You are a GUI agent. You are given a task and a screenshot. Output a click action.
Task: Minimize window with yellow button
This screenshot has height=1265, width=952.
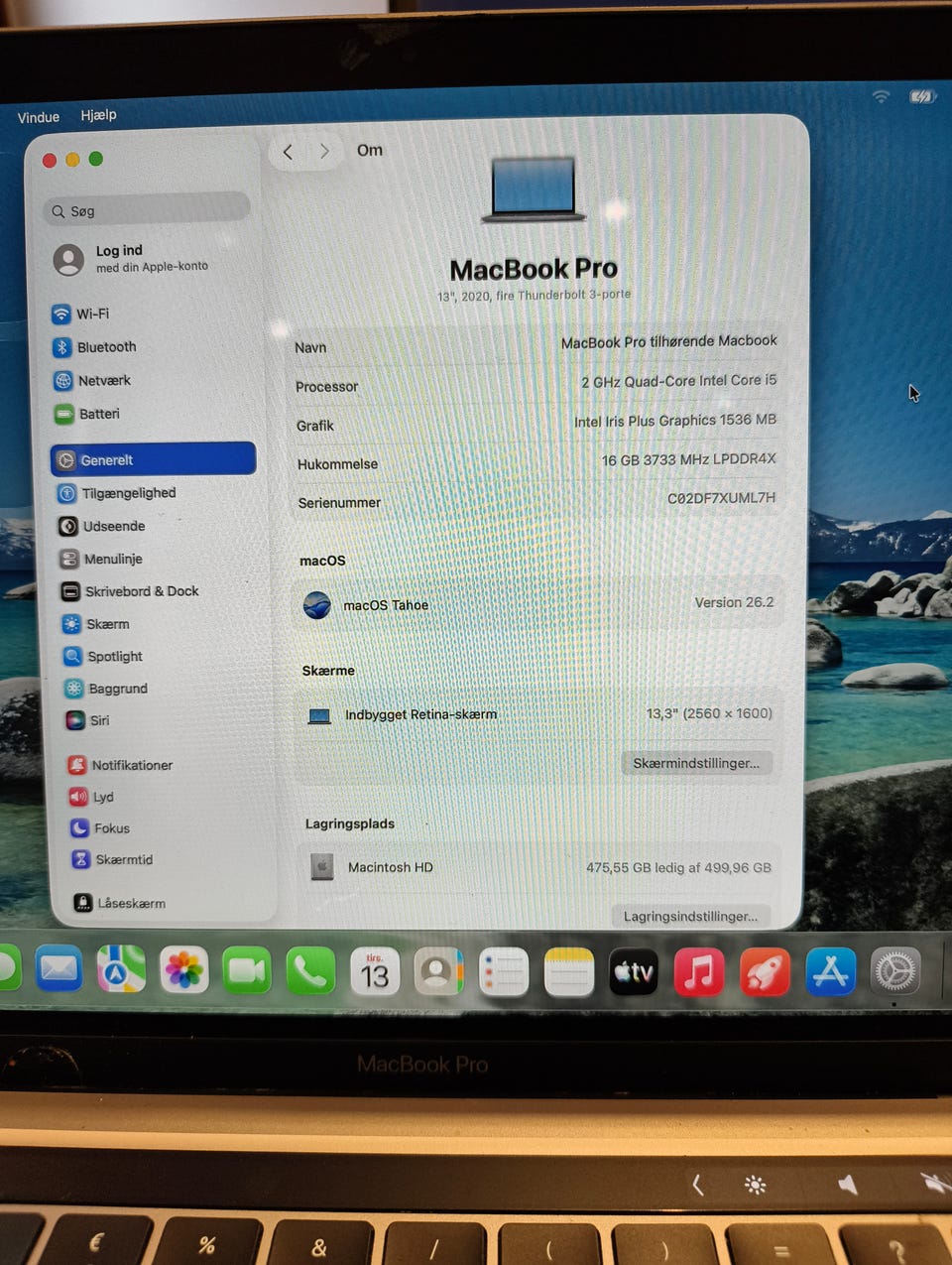[72, 160]
